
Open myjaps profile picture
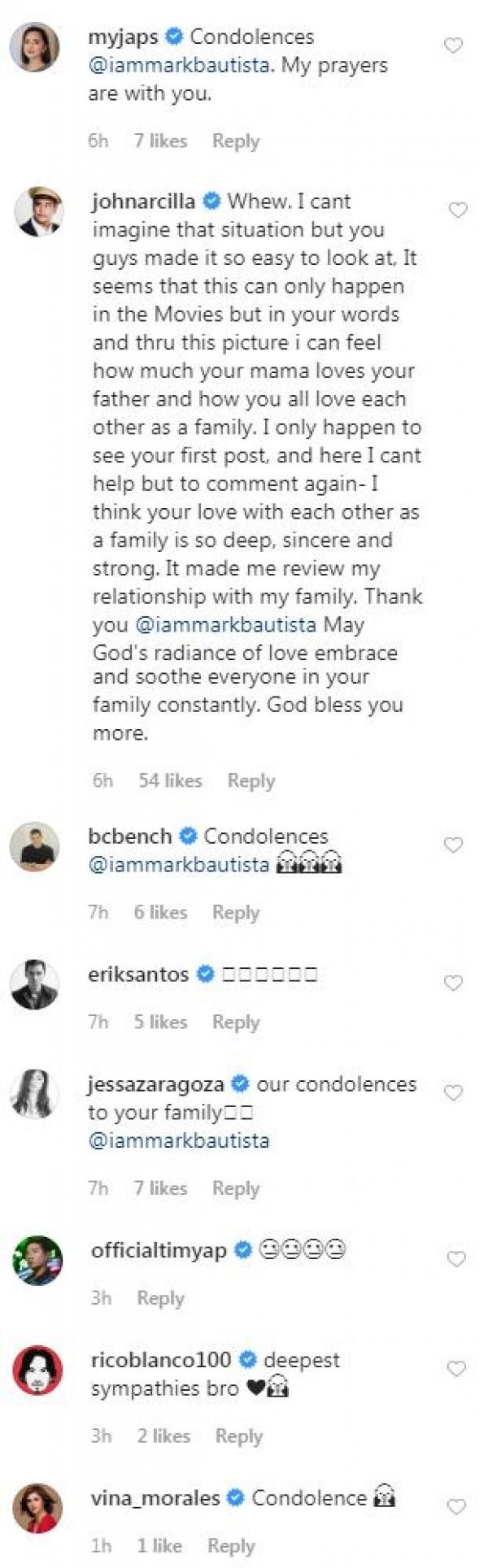(34, 47)
